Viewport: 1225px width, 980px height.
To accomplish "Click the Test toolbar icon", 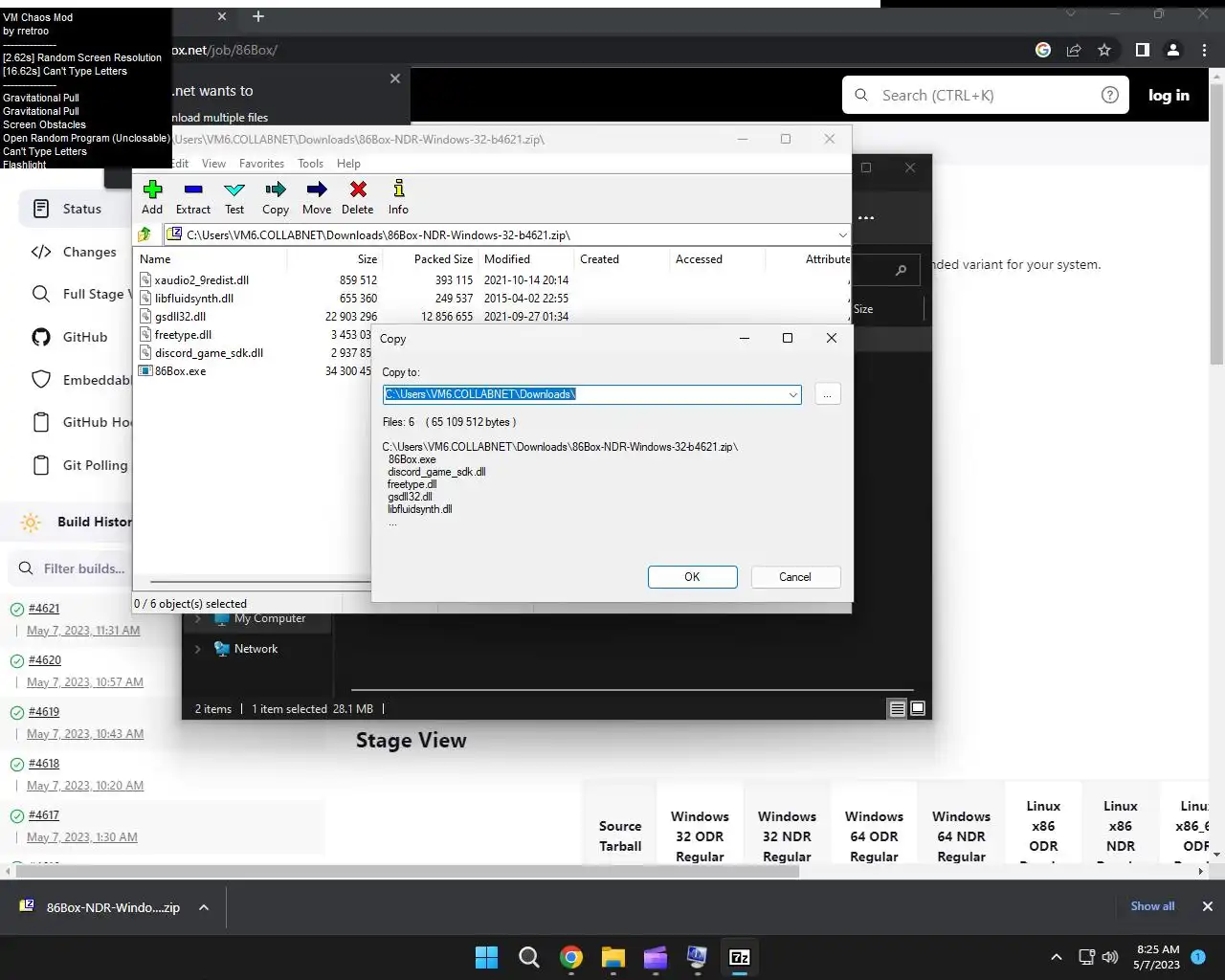I will click(x=234, y=189).
